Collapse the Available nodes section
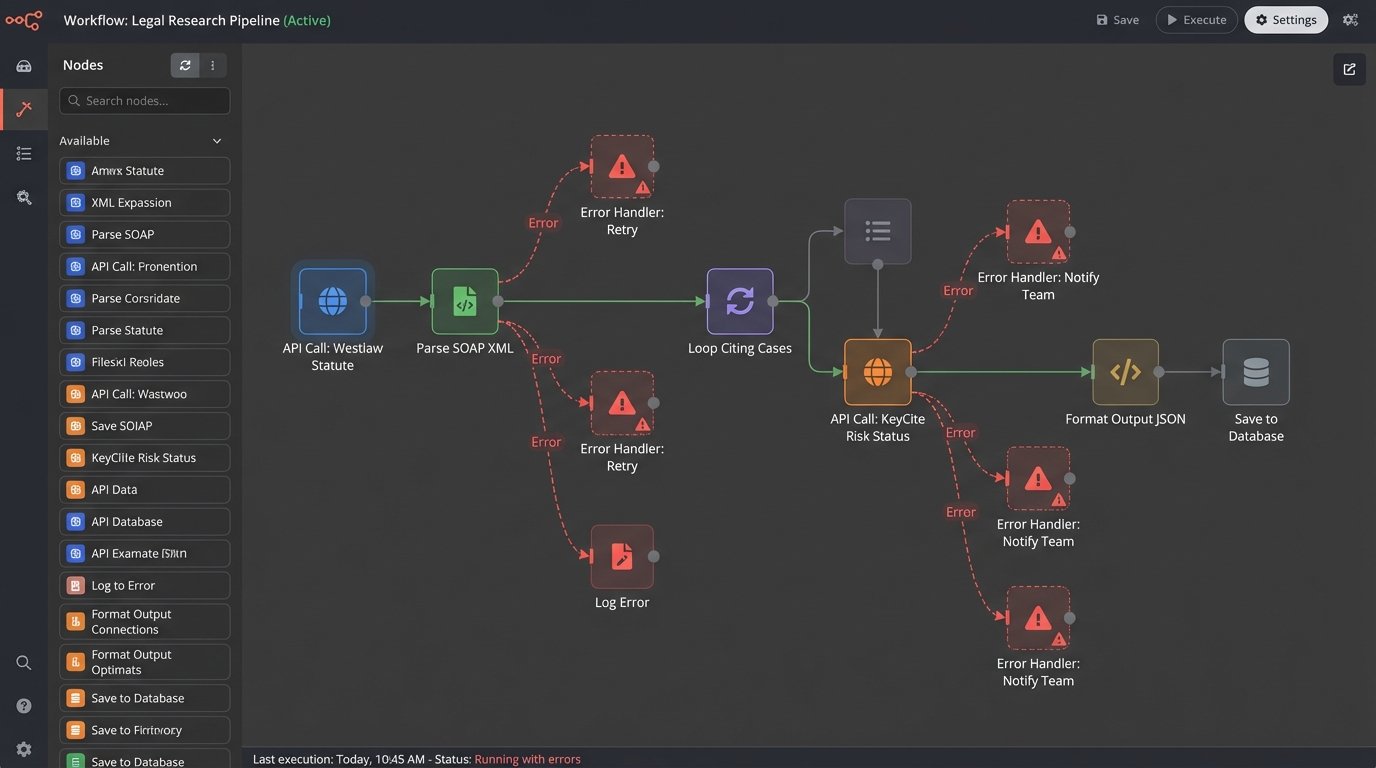 217,141
